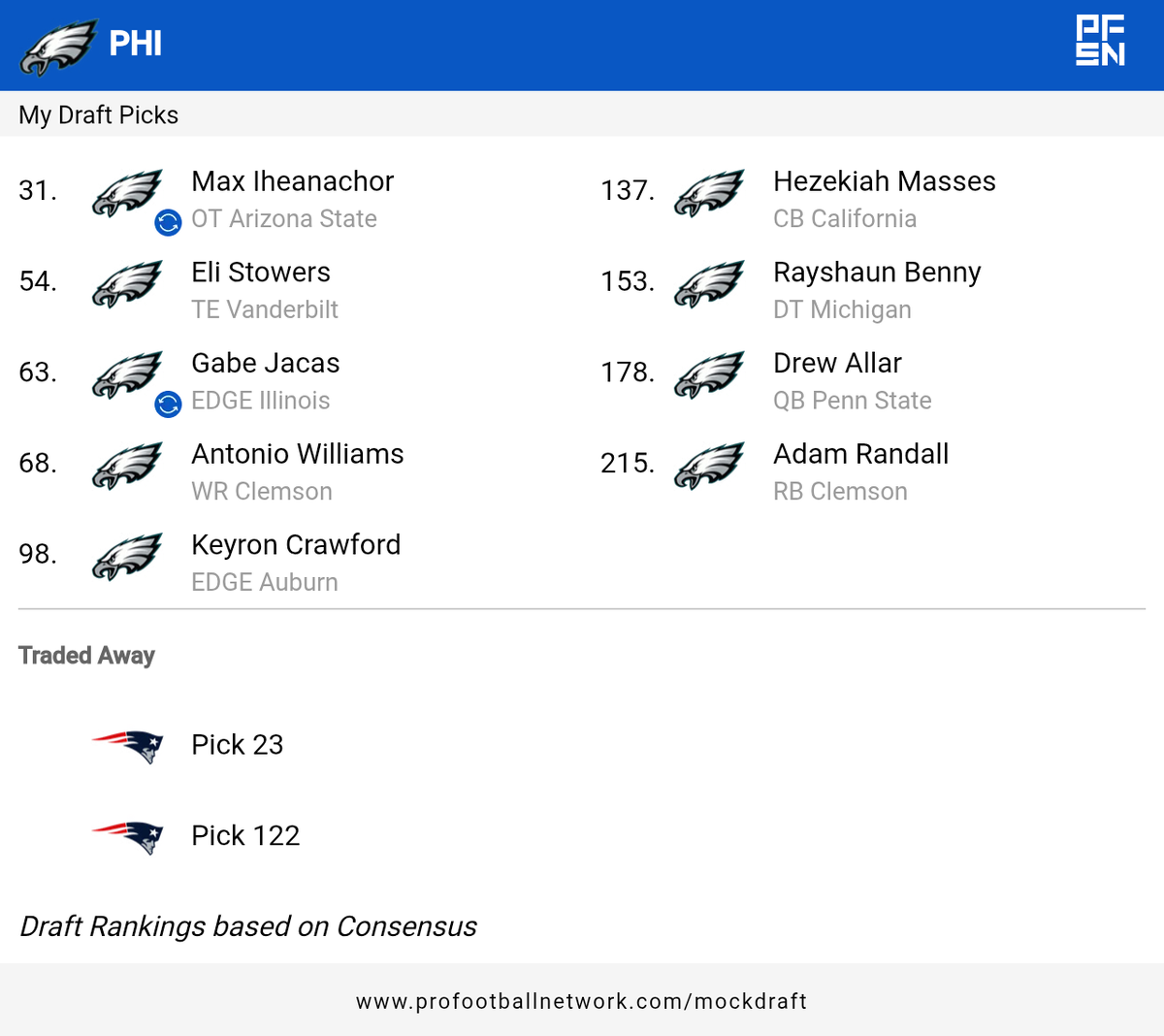Click Draft Rankings based on Consensus text
The height and width of the screenshot is (1036, 1164).
coord(248,926)
